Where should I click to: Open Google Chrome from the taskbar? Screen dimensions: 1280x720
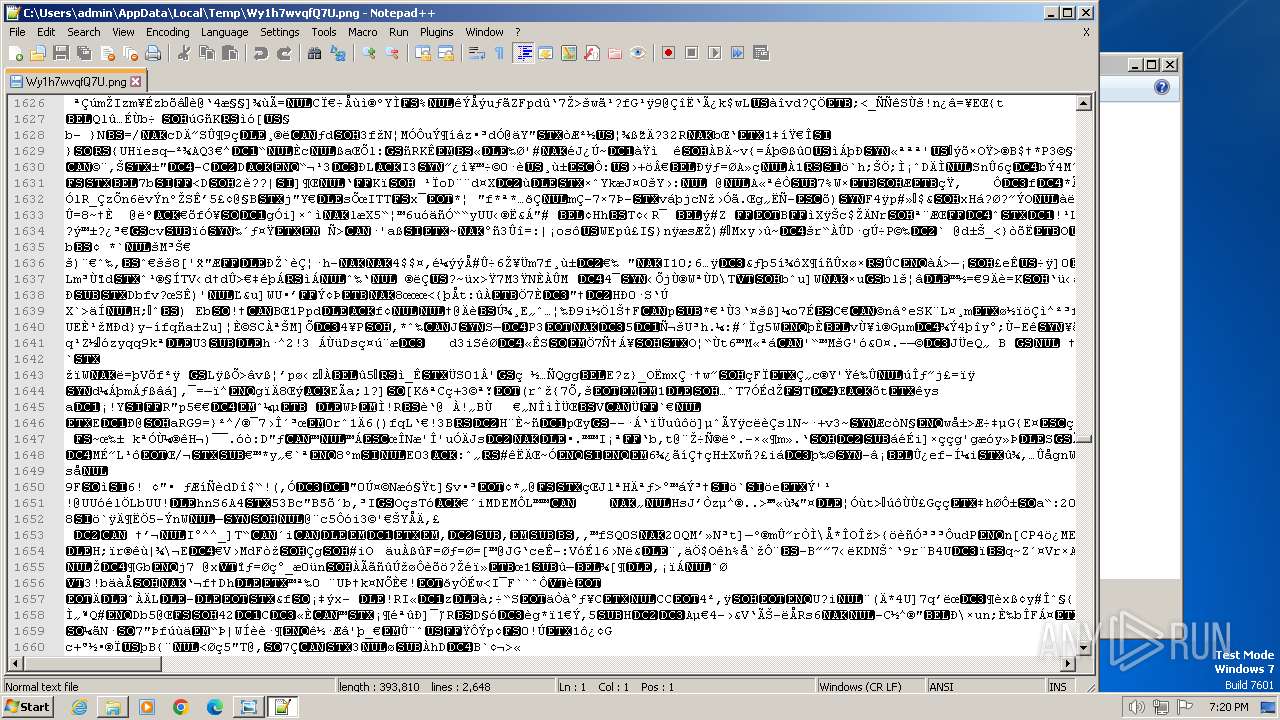point(180,707)
